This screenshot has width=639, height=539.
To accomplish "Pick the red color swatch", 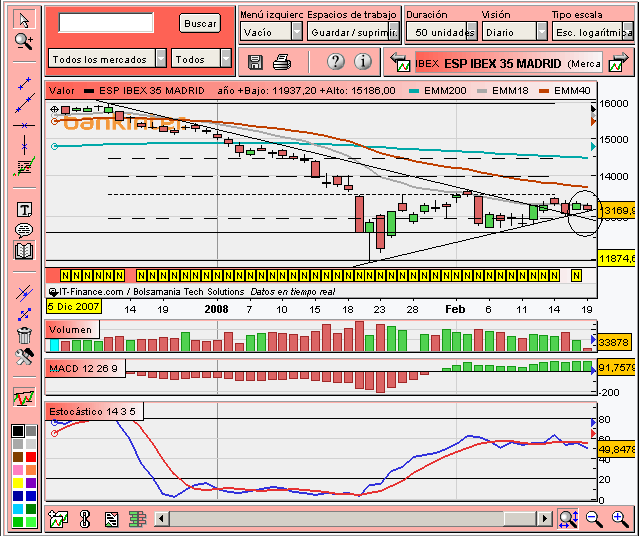I will click(x=31, y=457).
